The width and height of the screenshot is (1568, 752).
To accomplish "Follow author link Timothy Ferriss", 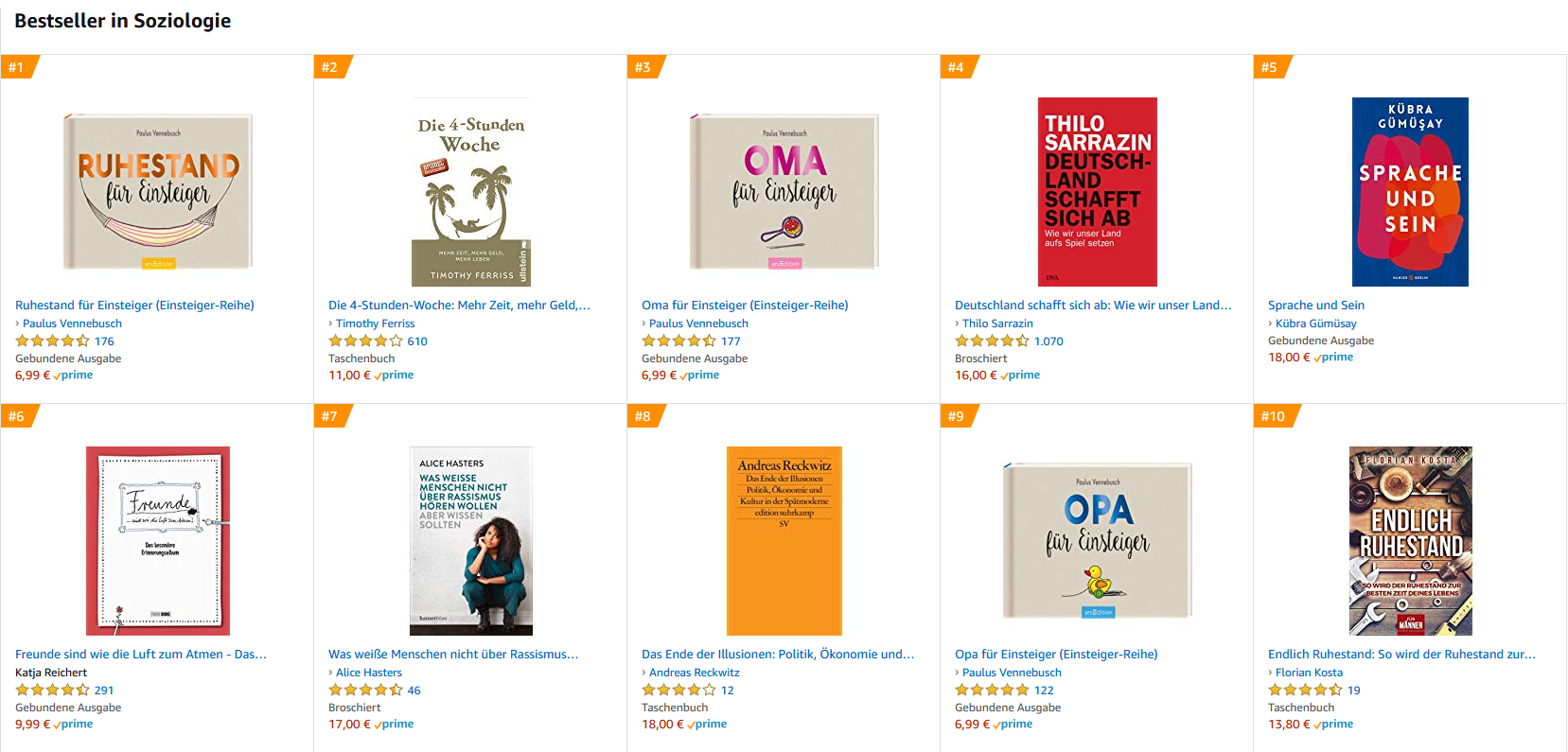I will point(375,324).
